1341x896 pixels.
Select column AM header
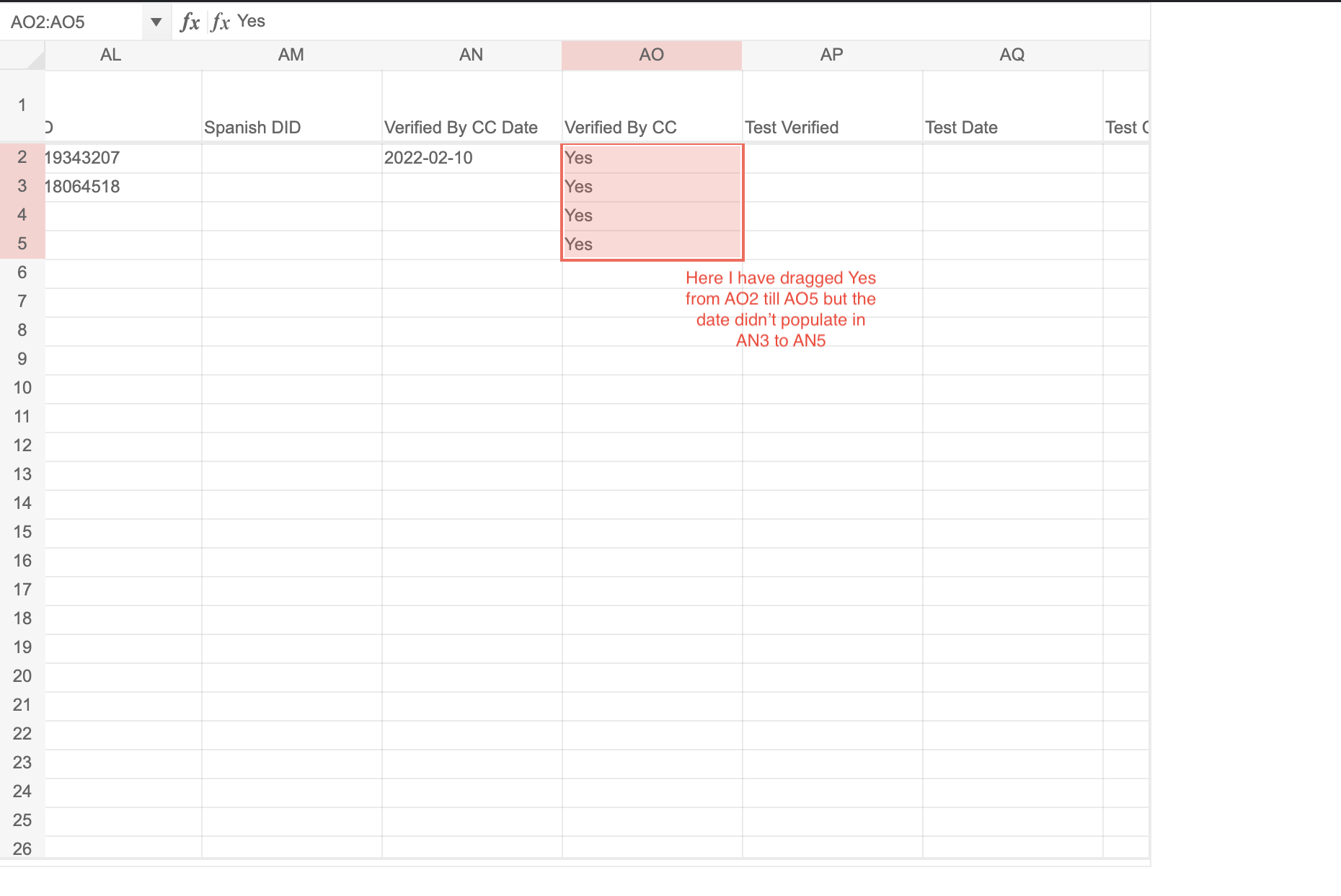pyautogui.click(x=291, y=55)
